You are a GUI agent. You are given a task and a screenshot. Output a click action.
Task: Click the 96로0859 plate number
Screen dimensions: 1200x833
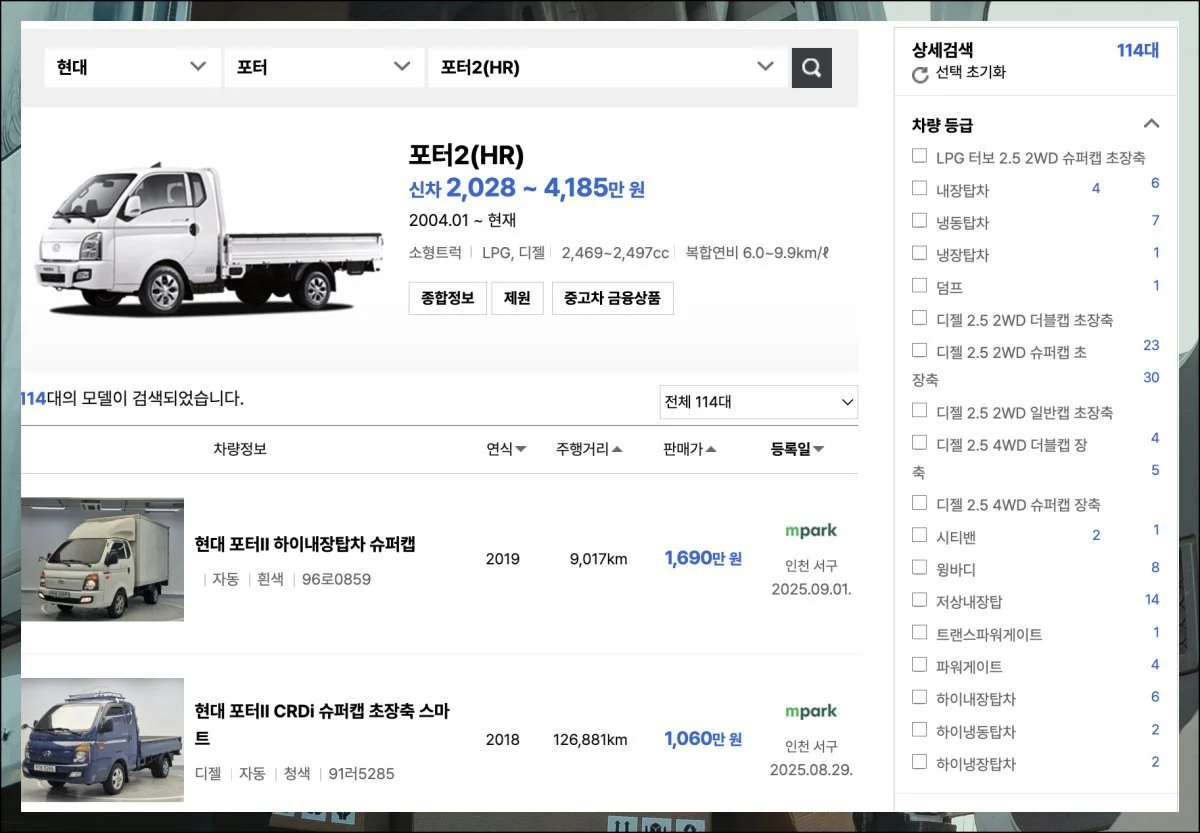click(336, 579)
